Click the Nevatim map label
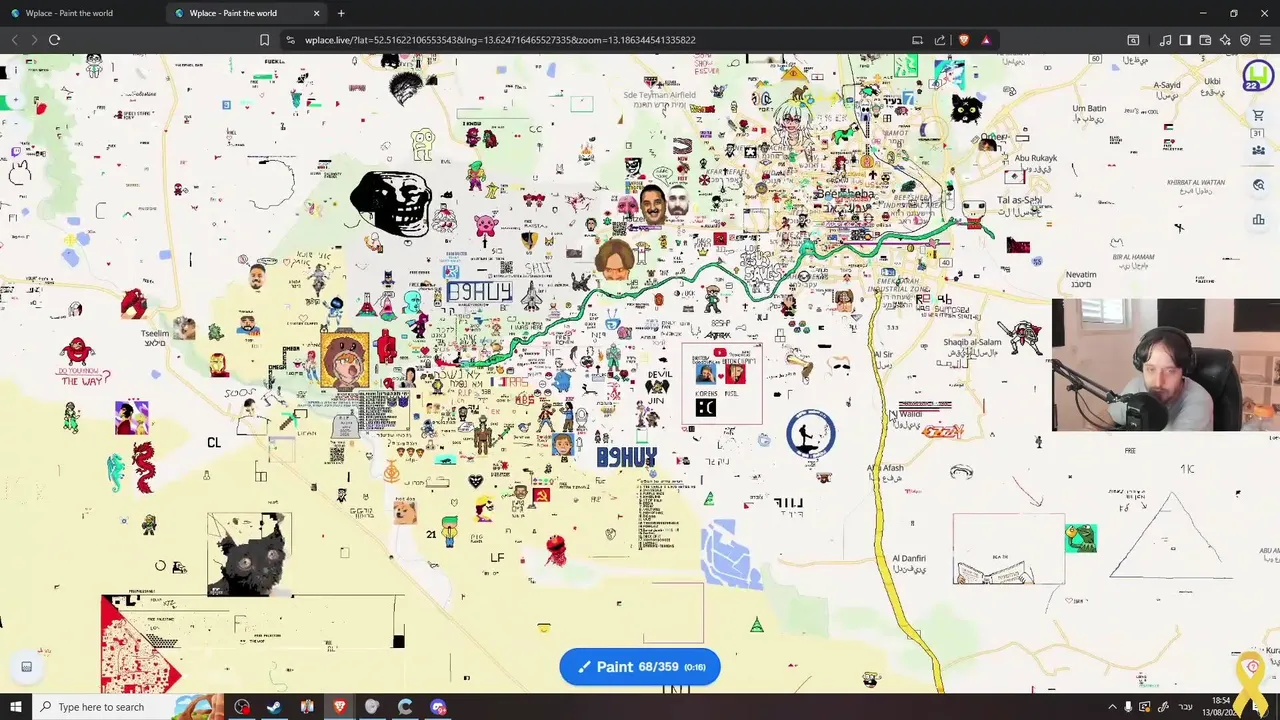This screenshot has height=720, width=1280. coord(1081,274)
